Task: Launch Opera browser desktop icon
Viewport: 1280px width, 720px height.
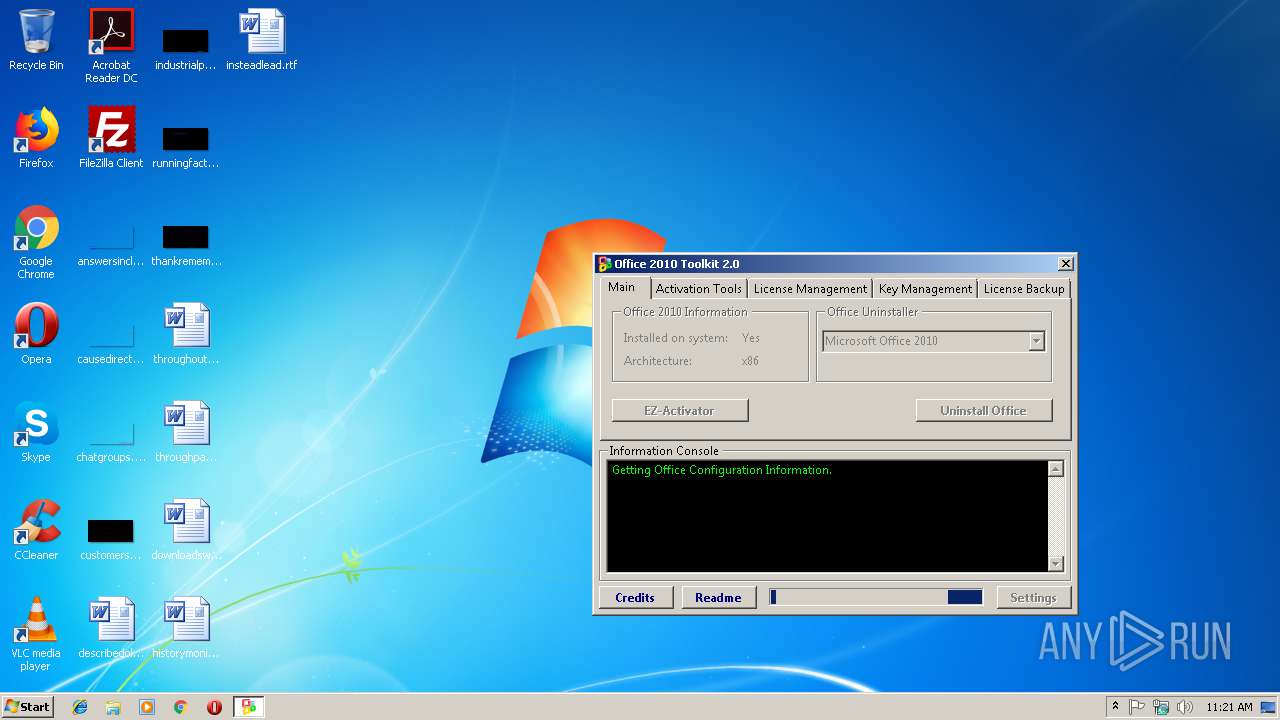Action: click(36, 335)
